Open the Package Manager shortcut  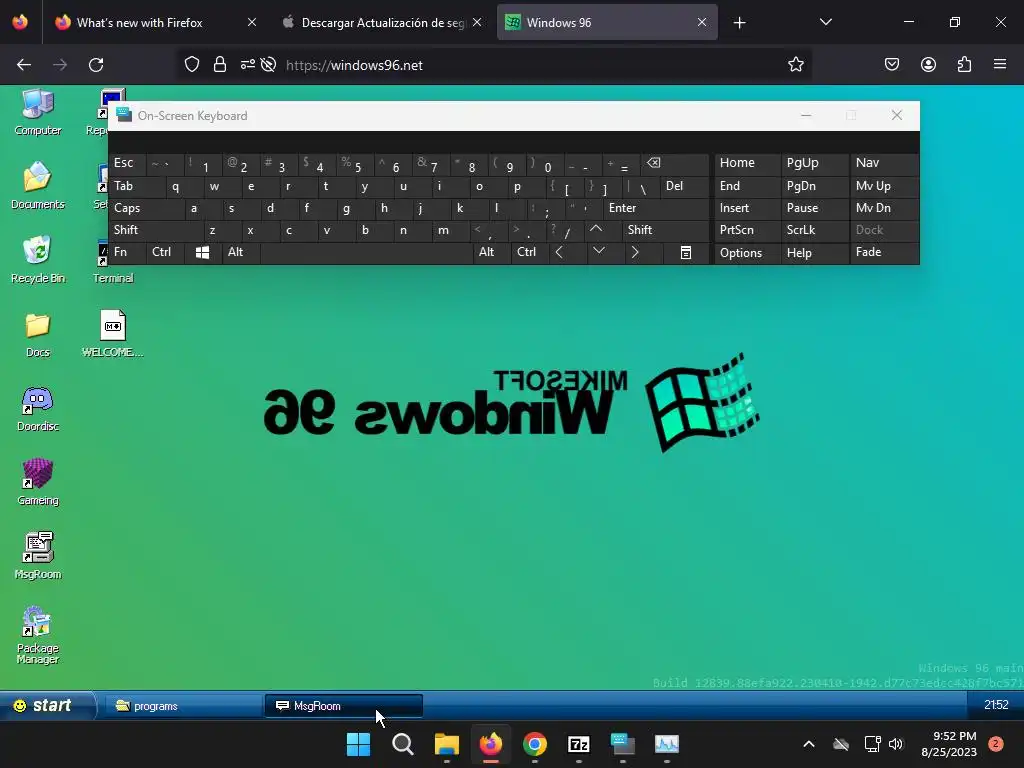[x=38, y=635]
